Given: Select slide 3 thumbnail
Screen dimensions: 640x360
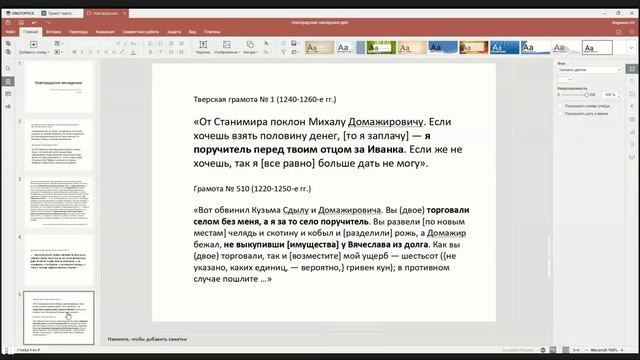Looking at the screenshot, I should click(59, 202).
